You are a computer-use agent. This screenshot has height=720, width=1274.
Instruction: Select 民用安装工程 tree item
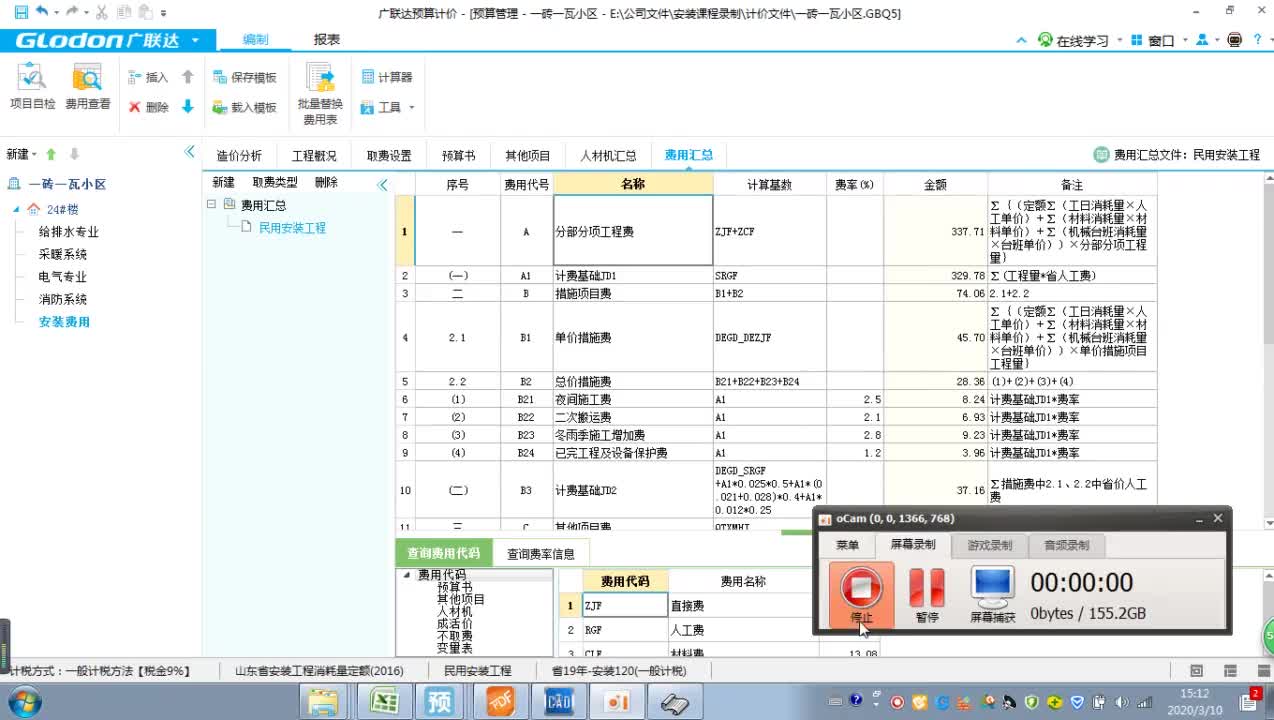(292, 228)
